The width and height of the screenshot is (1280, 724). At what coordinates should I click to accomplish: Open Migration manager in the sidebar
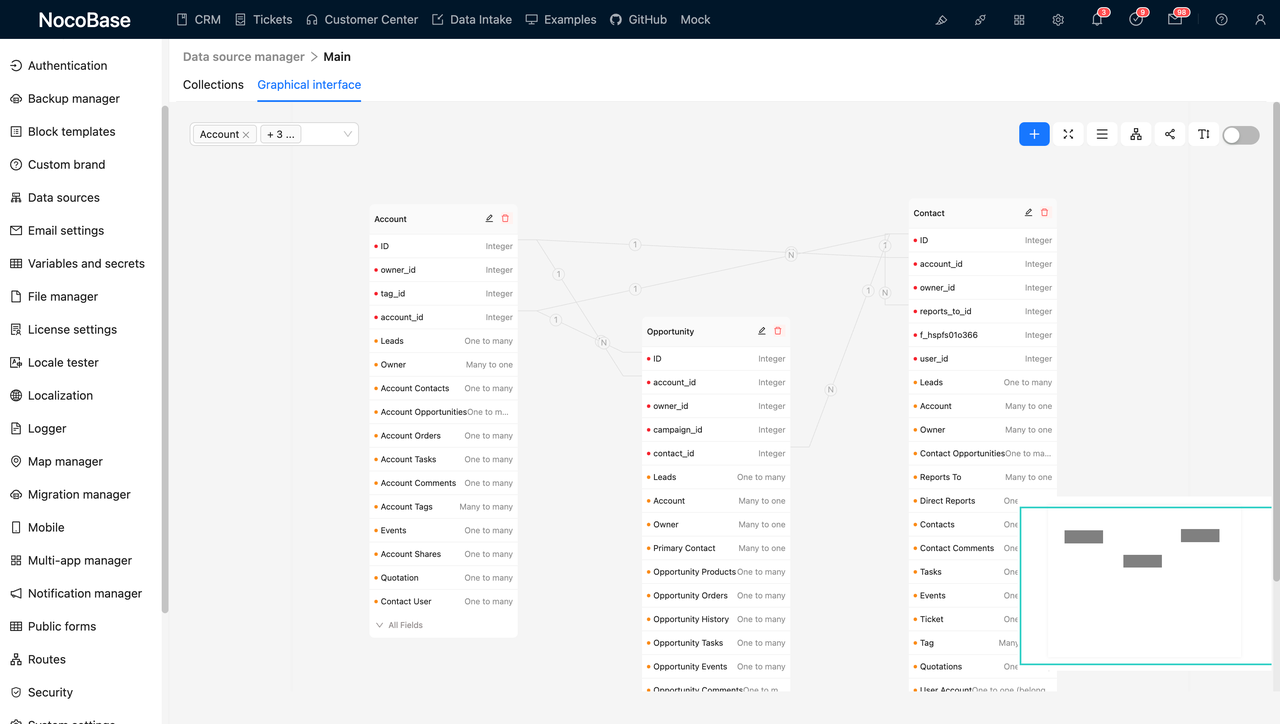point(77,494)
